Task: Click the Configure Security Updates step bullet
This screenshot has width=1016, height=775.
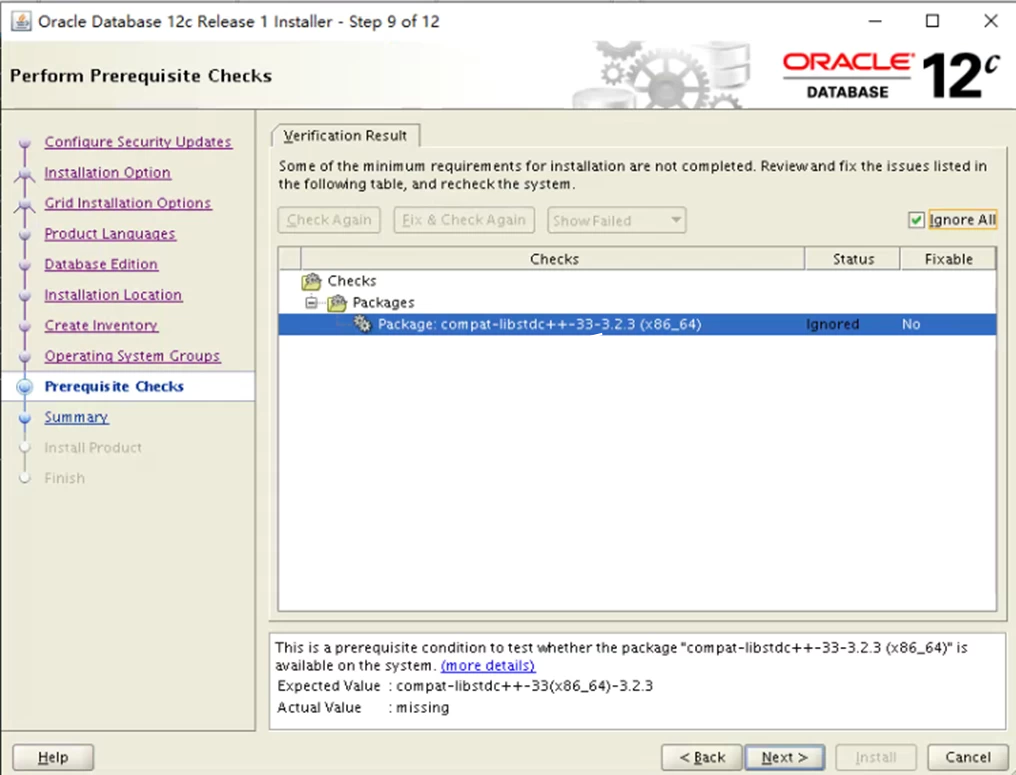Action: pos(25,142)
